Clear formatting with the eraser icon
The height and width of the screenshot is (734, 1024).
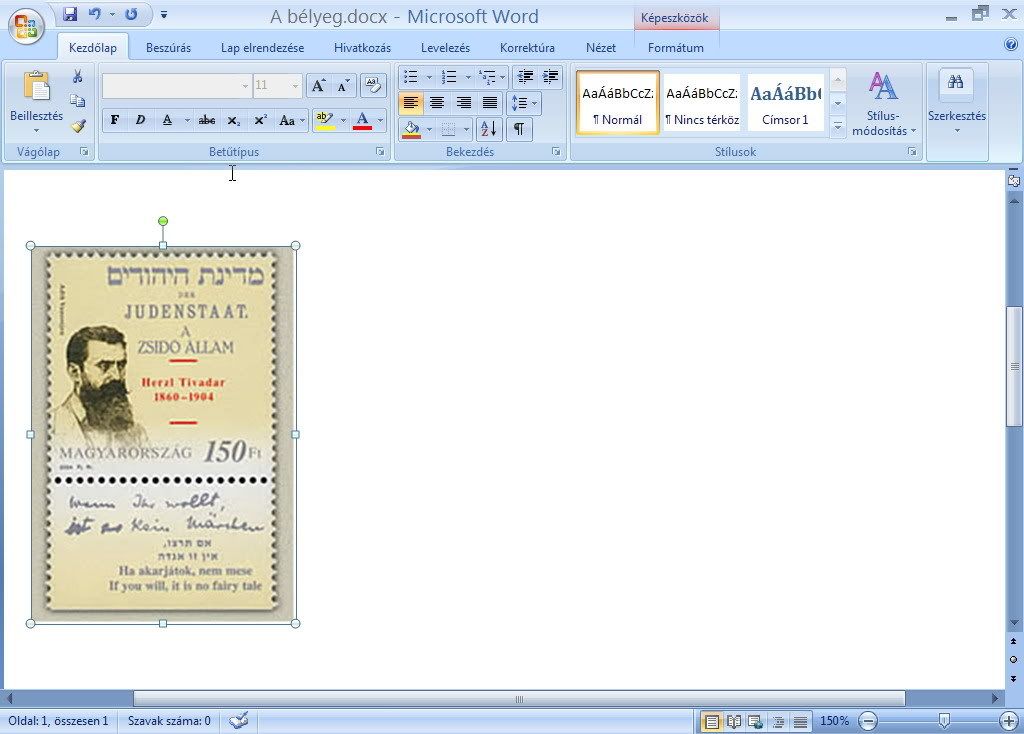click(x=373, y=86)
